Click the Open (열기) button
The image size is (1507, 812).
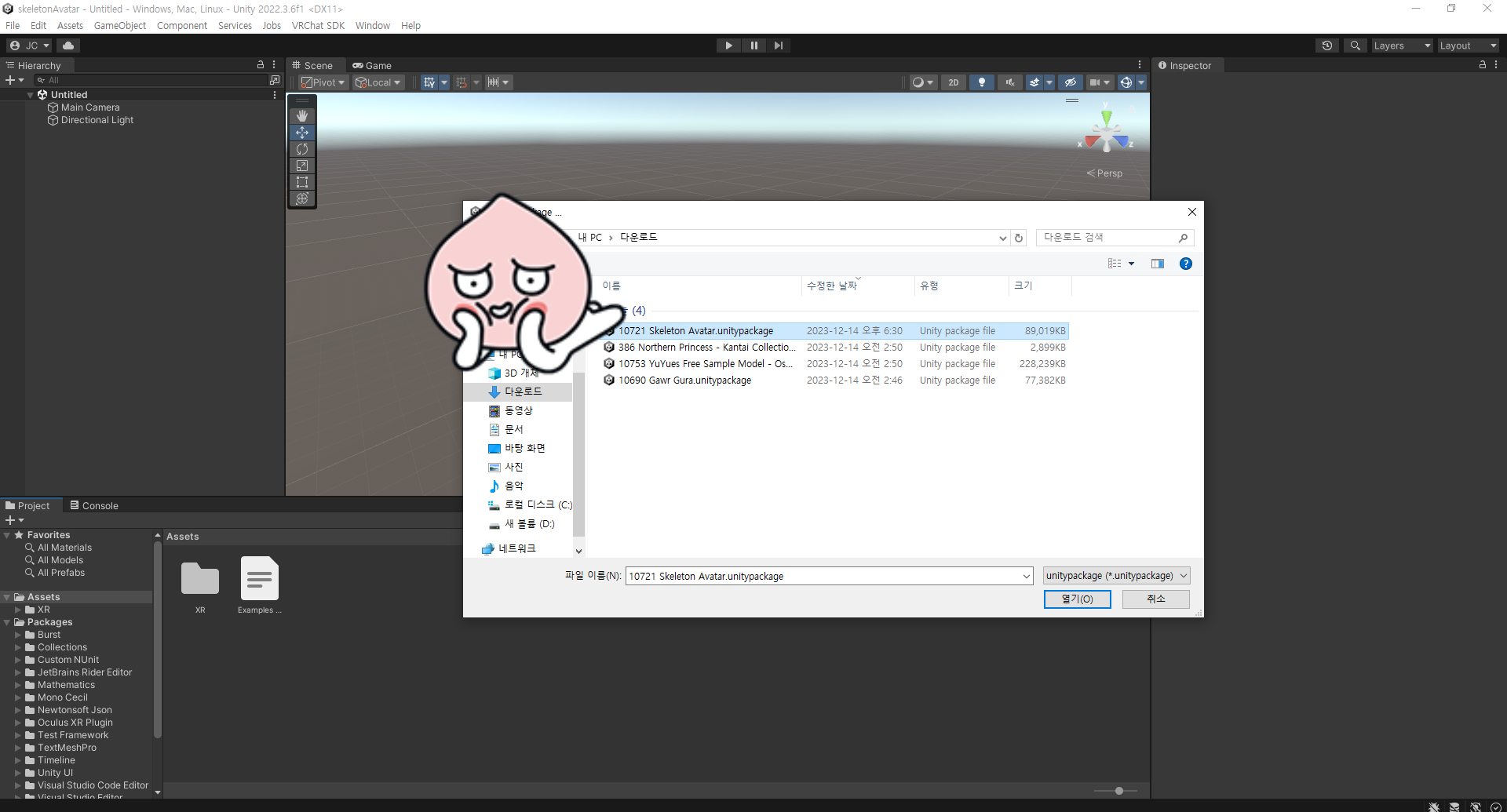coord(1077,599)
